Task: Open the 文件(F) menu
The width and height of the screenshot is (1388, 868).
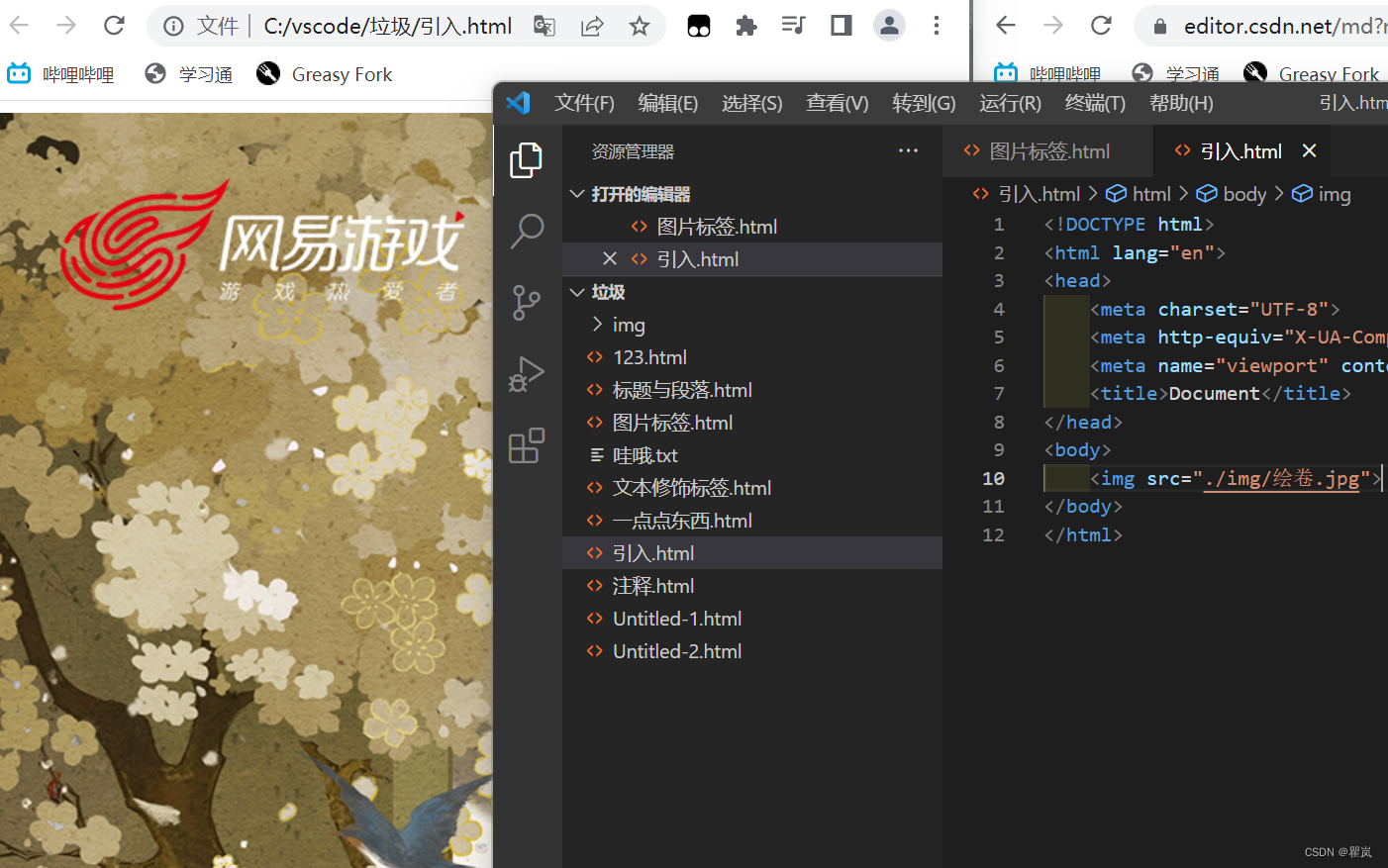Action: (584, 103)
